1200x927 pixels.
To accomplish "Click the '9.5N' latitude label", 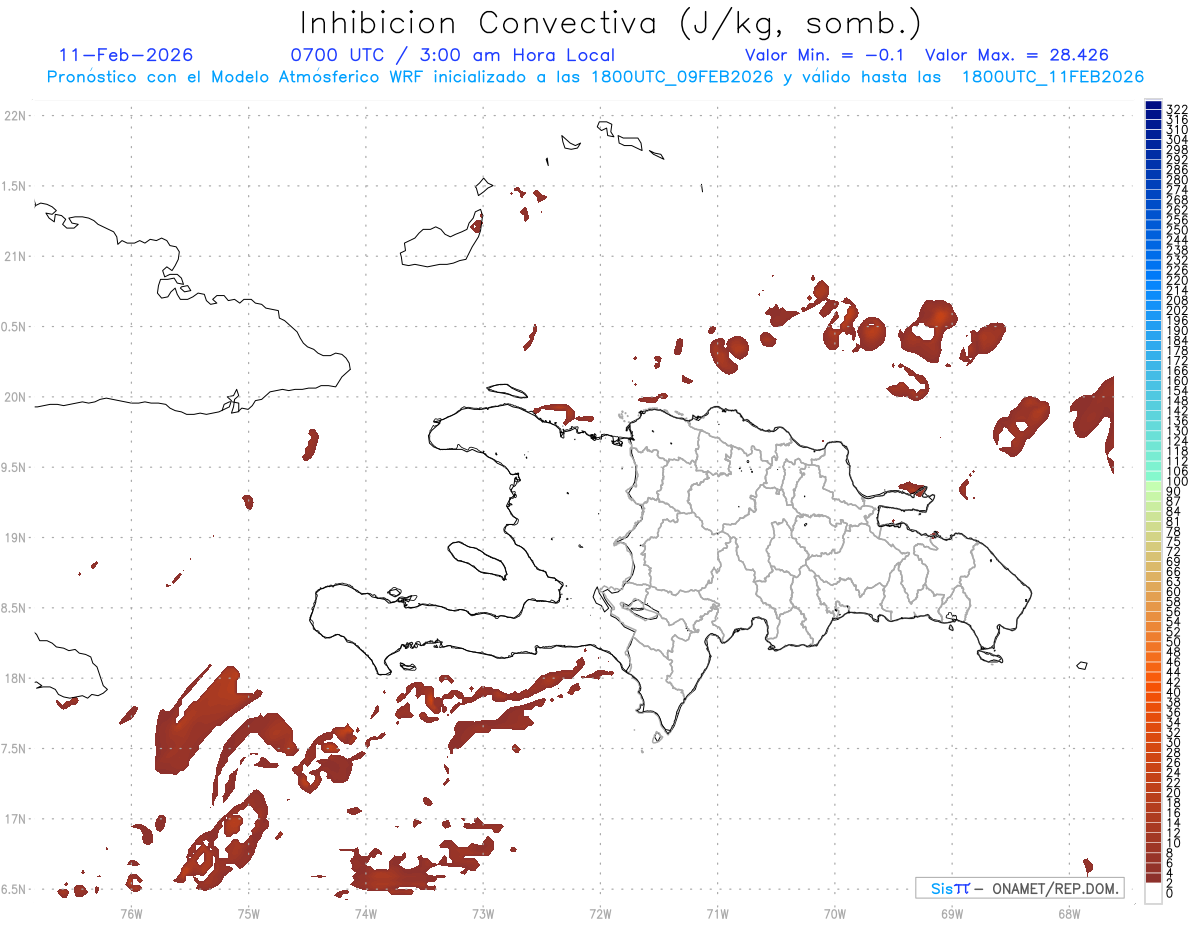I will pyautogui.click(x=15, y=467).
